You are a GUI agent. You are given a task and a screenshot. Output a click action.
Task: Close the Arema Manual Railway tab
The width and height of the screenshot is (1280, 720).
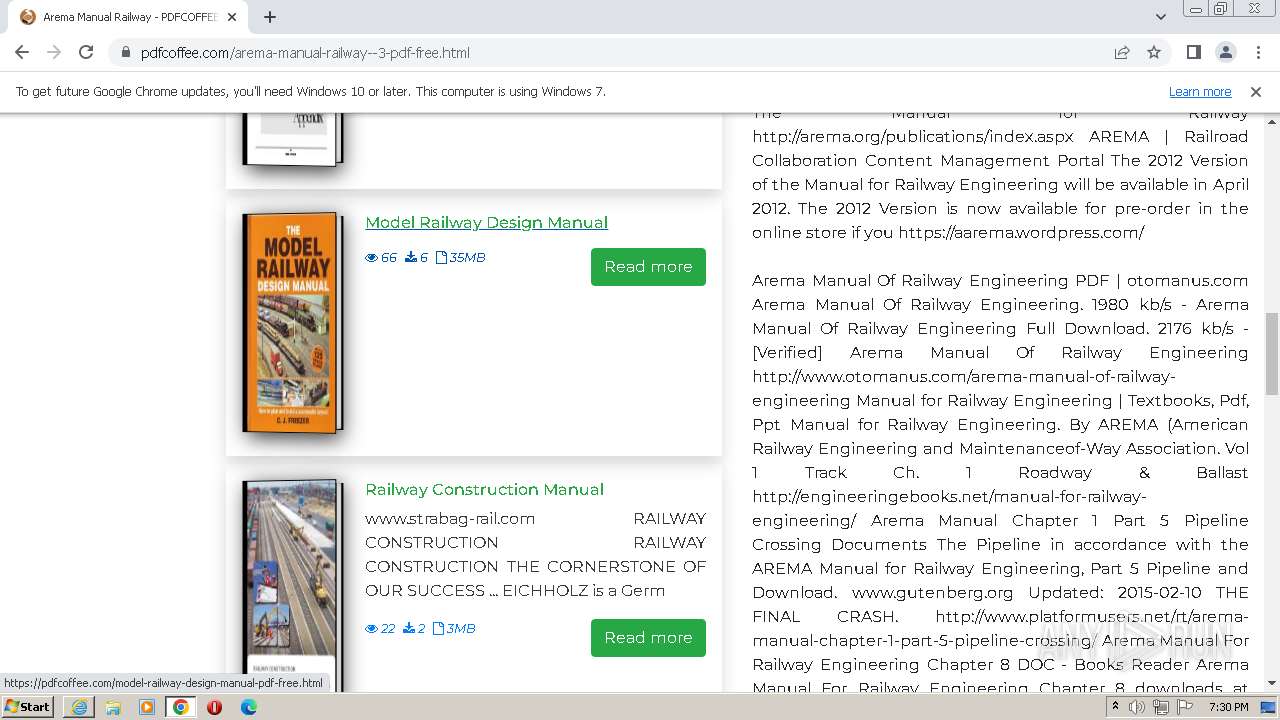233,17
